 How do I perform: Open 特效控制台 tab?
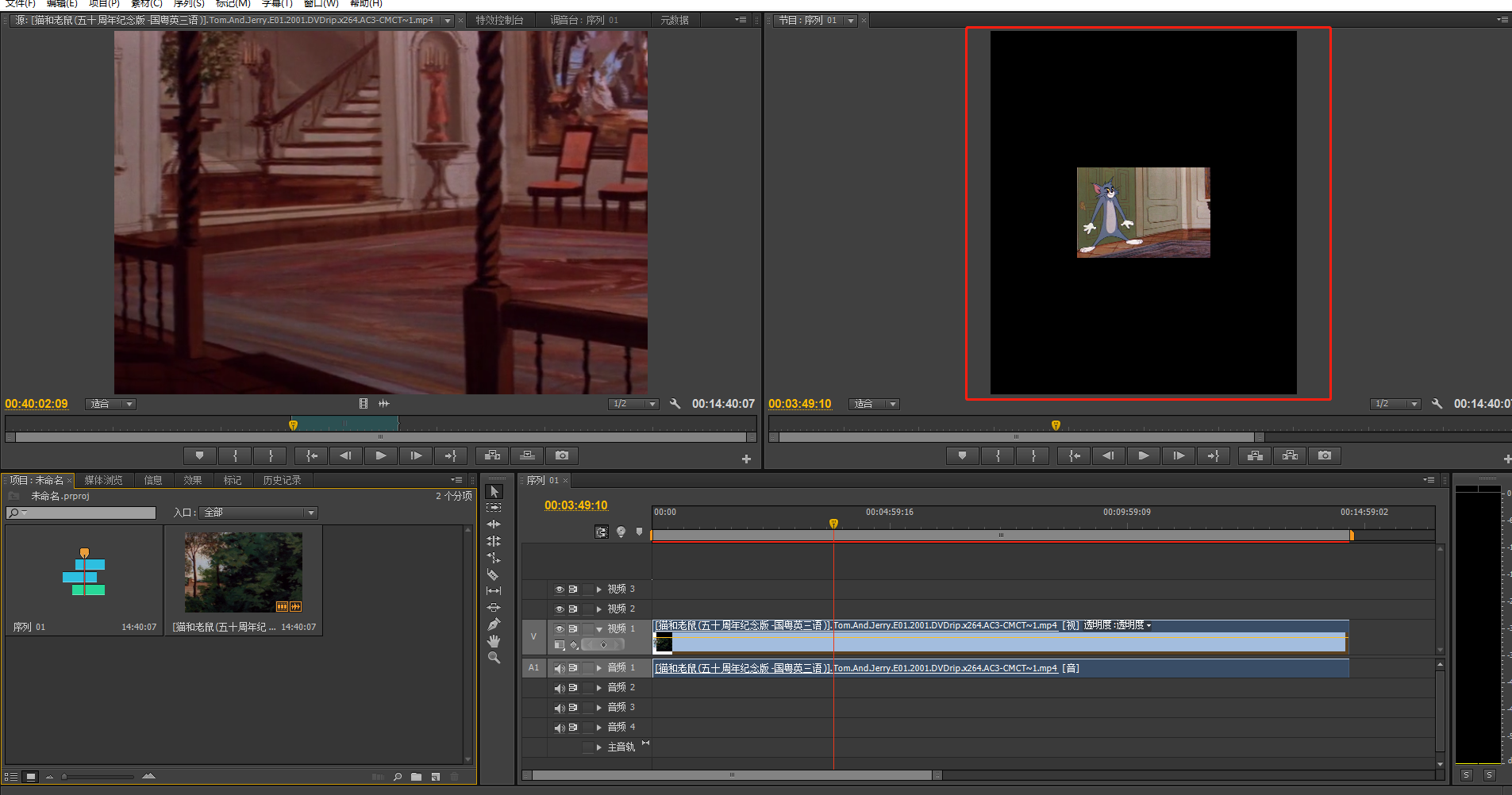click(499, 20)
